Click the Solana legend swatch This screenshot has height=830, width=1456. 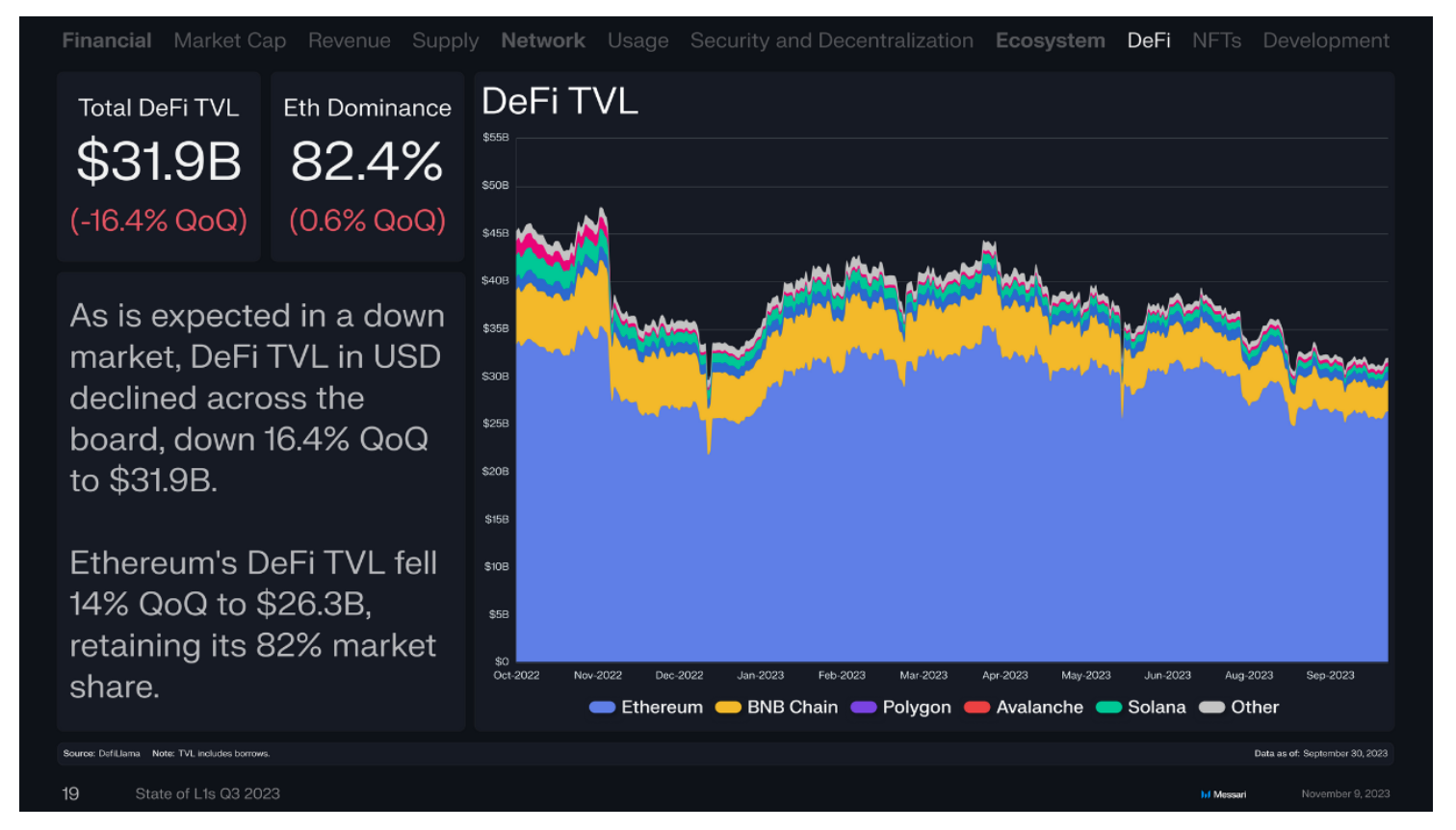[x=1109, y=707]
